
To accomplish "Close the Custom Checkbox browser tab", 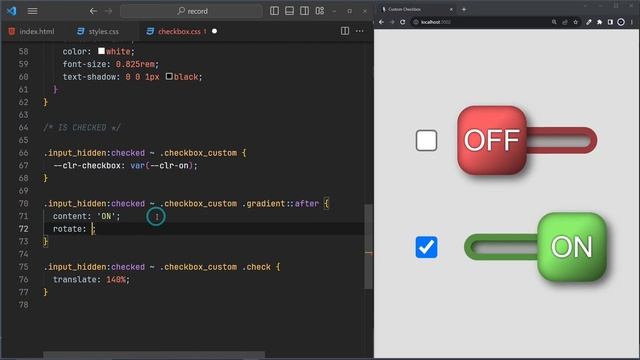I will (451, 9).
